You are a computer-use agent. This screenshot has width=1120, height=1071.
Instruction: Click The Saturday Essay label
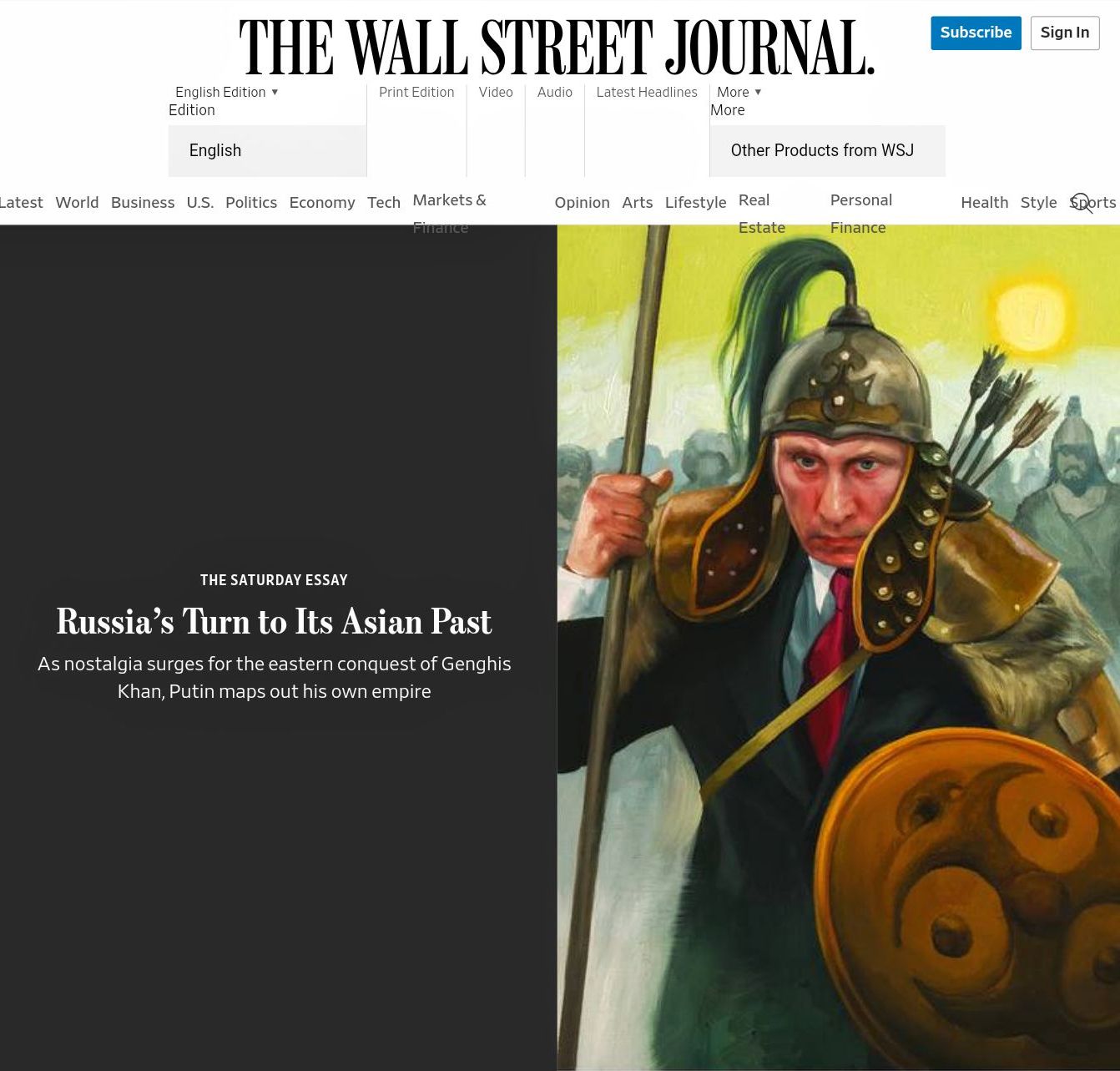point(274,580)
